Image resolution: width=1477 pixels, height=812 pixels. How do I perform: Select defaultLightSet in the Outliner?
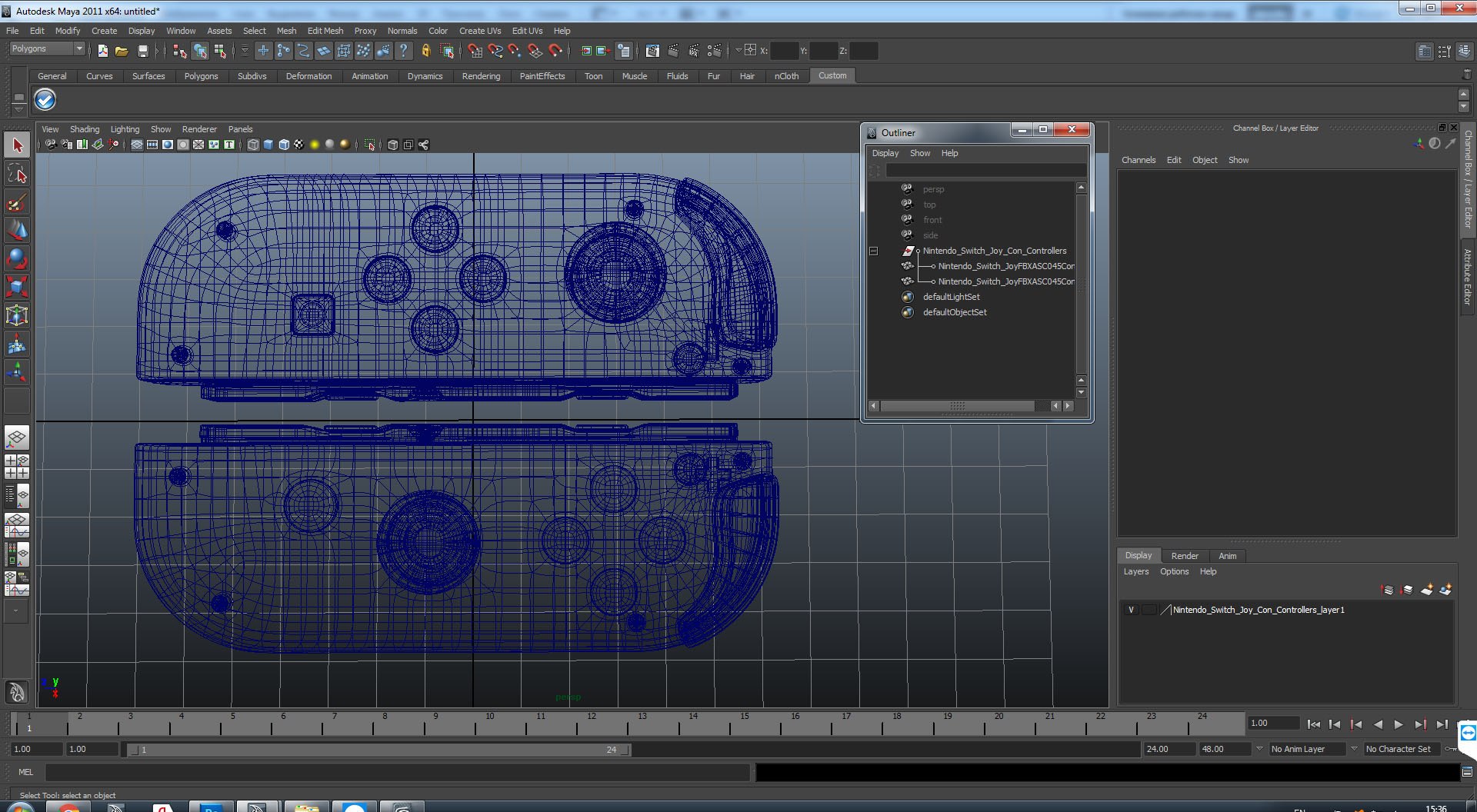click(951, 297)
